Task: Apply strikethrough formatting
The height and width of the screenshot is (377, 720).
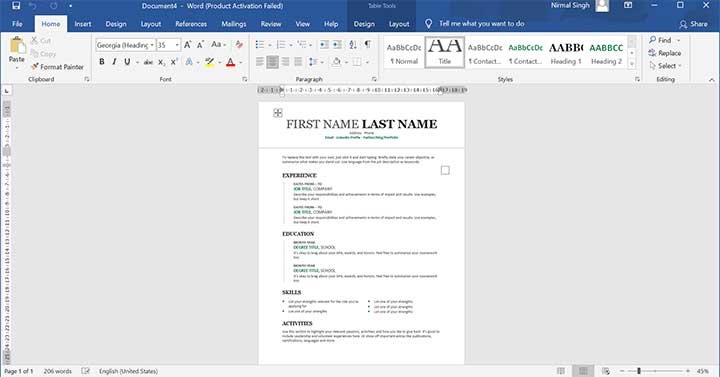Action: point(148,62)
